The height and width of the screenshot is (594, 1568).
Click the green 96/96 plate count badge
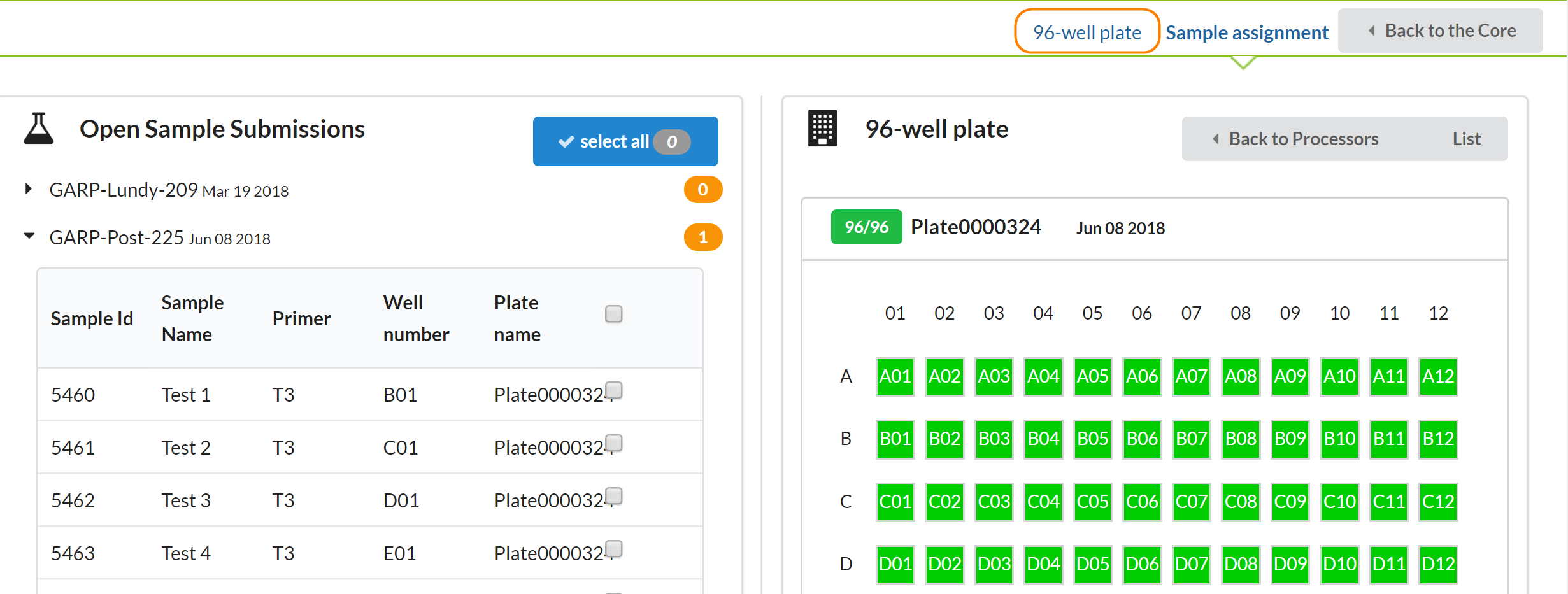coord(866,227)
